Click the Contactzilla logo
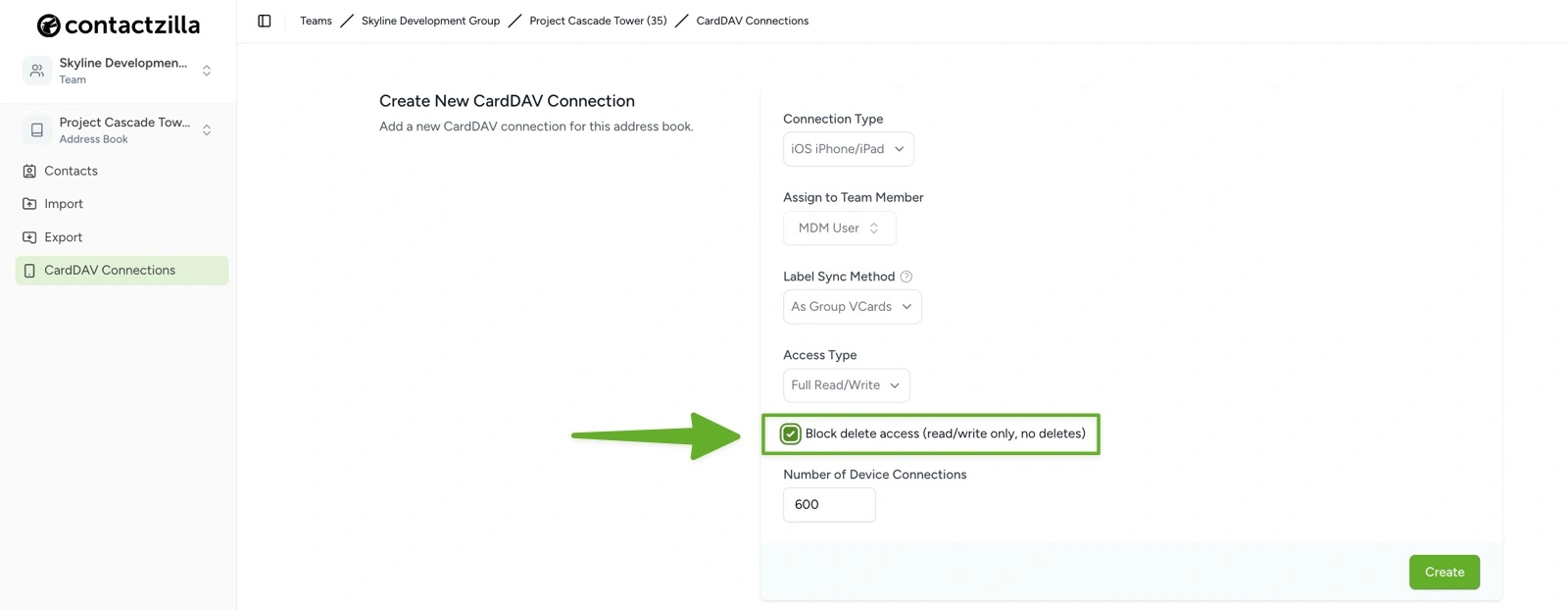 tap(118, 24)
